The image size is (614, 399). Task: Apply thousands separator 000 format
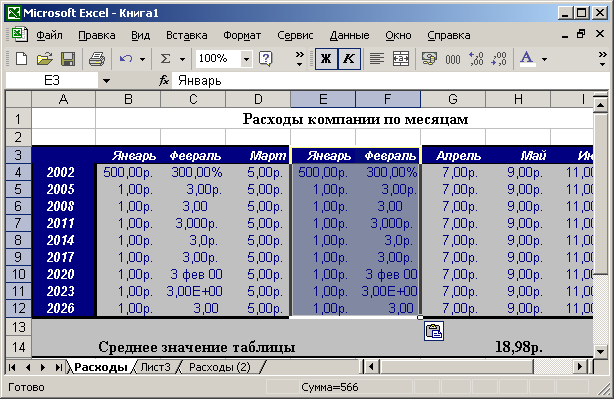pyautogui.click(x=453, y=59)
